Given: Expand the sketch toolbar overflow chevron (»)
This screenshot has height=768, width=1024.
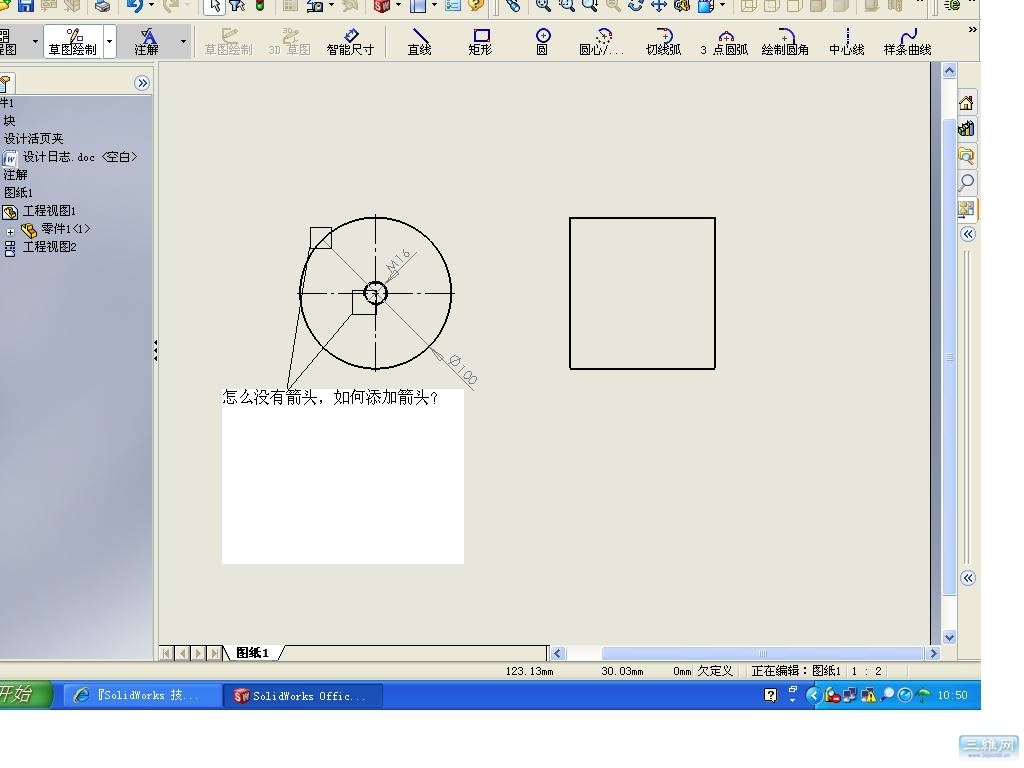Looking at the screenshot, I should click(x=972, y=29).
